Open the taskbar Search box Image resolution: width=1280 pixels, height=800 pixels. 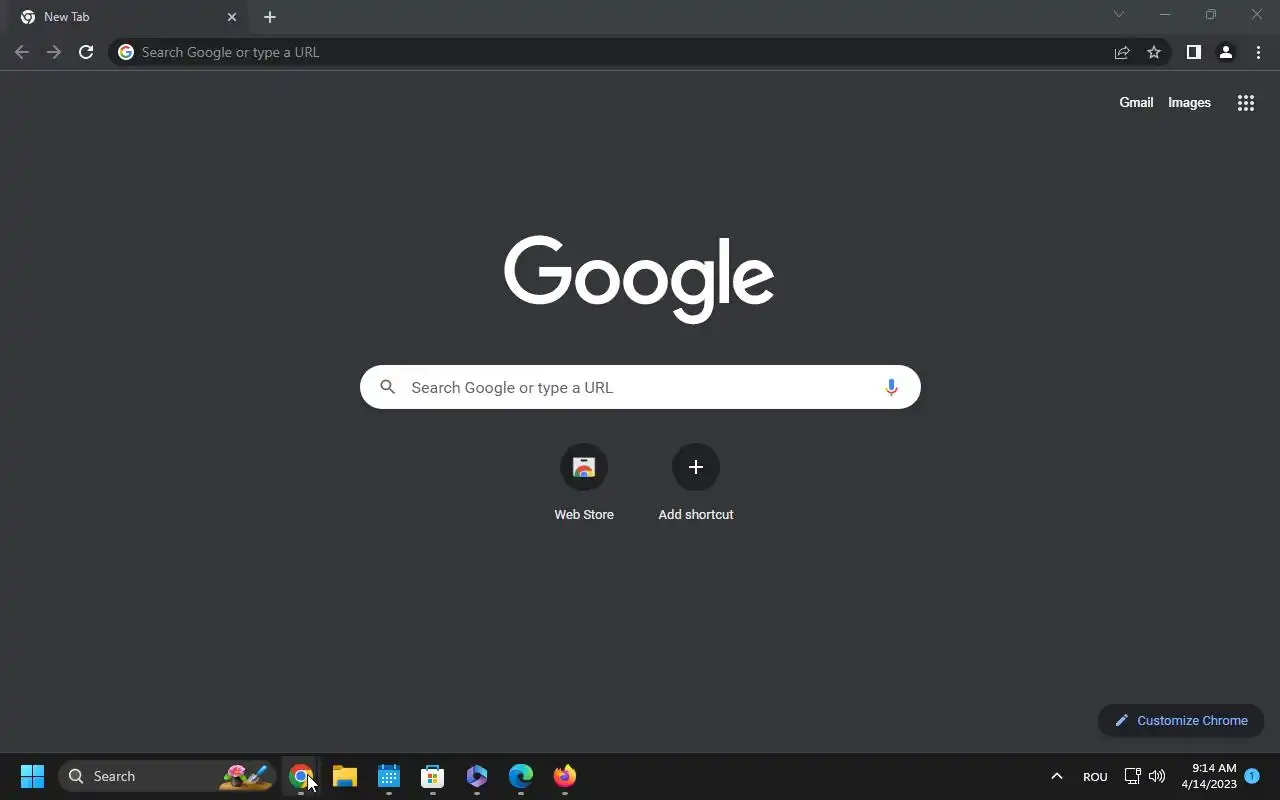click(167, 776)
